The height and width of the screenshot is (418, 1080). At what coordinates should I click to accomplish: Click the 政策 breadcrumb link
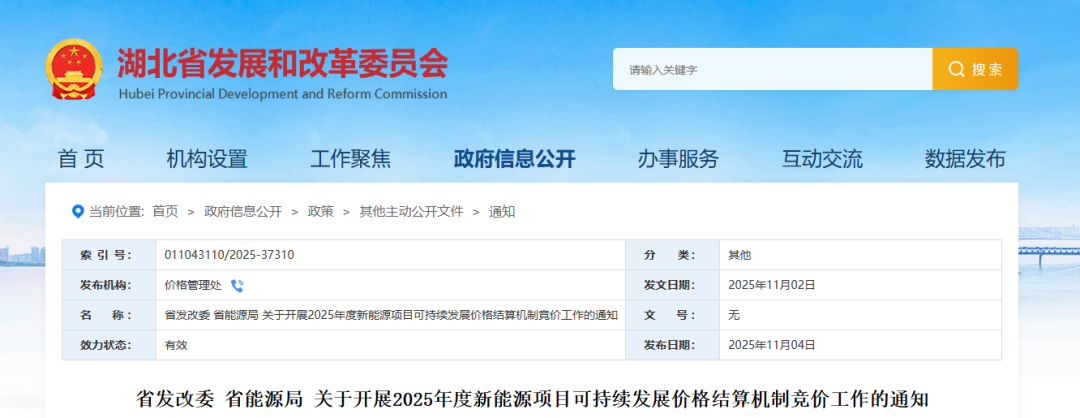pos(321,212)
